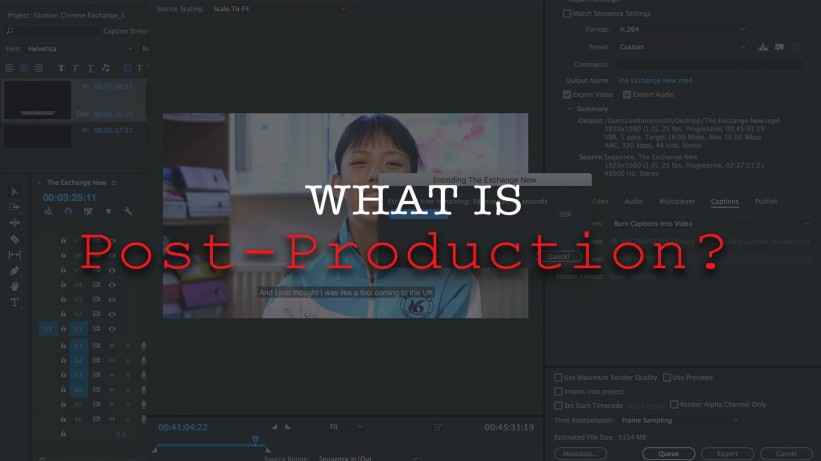Select the Type tool

click(x=15, y=302)
